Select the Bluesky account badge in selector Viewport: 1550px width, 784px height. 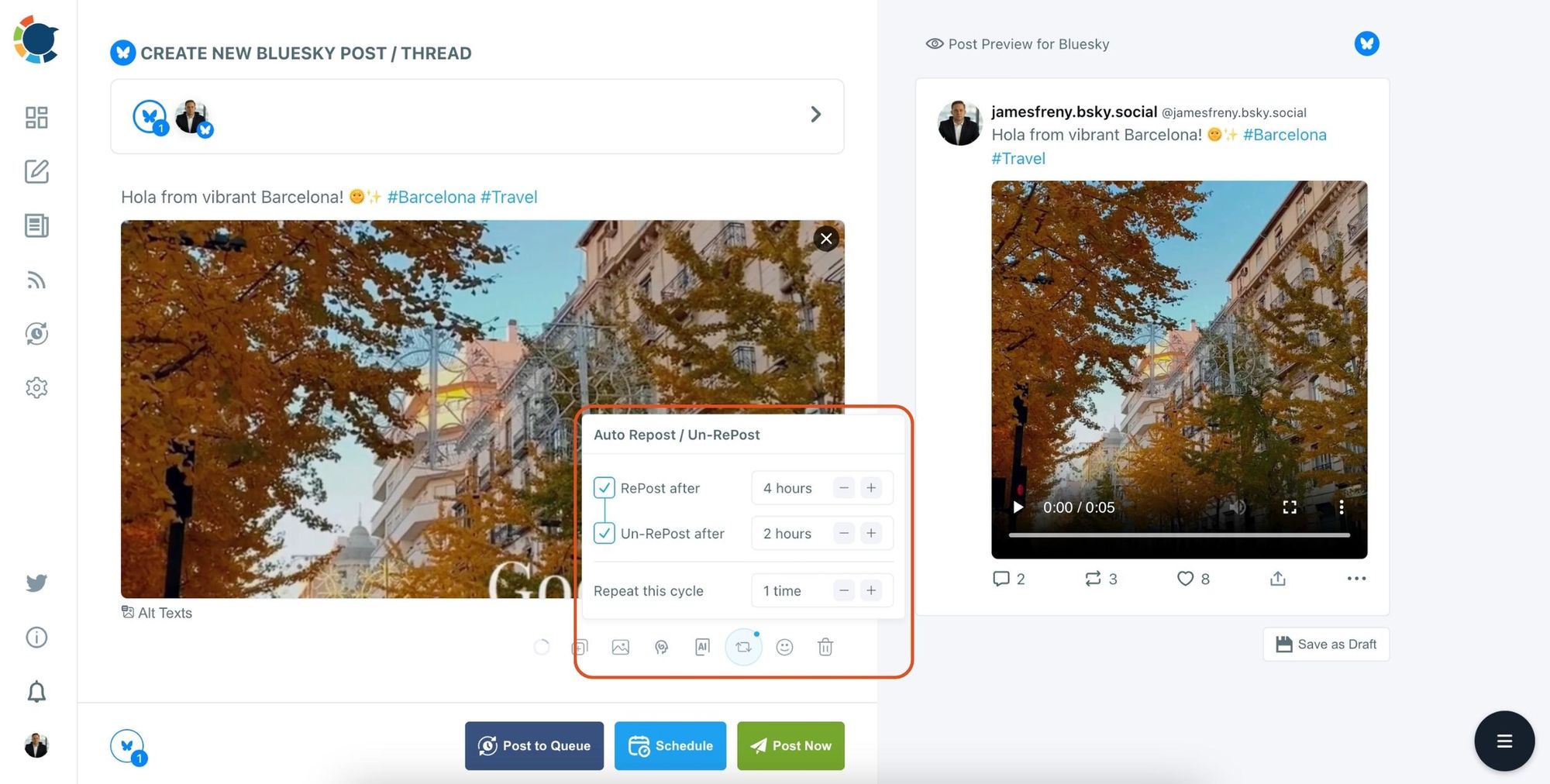(x=150, y=117)
